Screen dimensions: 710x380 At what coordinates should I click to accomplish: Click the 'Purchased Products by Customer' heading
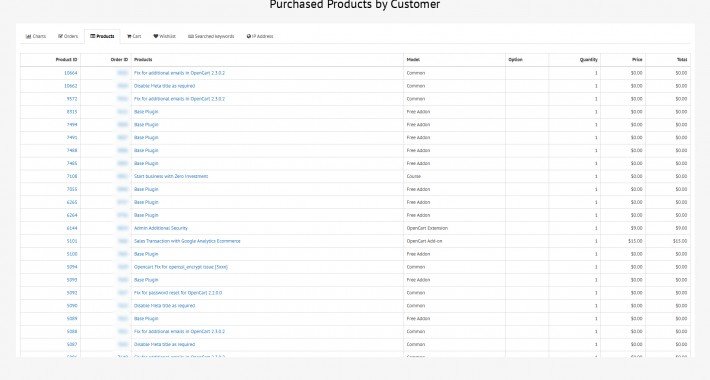(355, 5)
